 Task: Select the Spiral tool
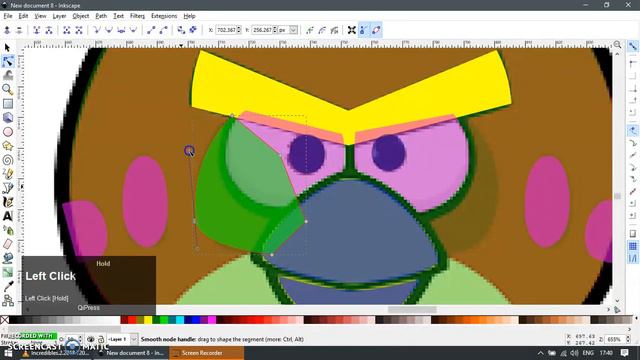pyautogui.click(x=7, y=160)
